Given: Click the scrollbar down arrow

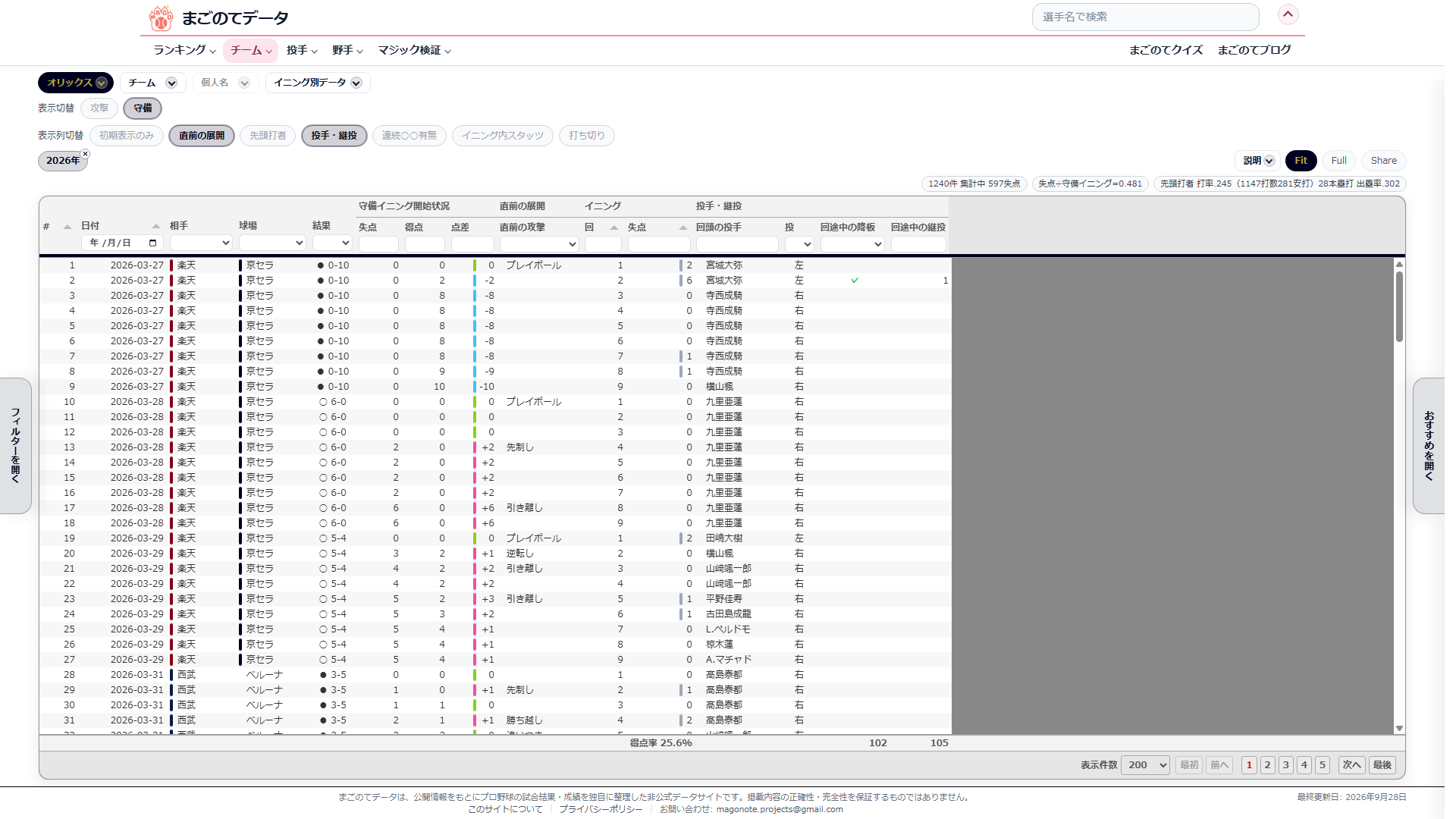Looking at the screenshot, I should coord(1399,728).
